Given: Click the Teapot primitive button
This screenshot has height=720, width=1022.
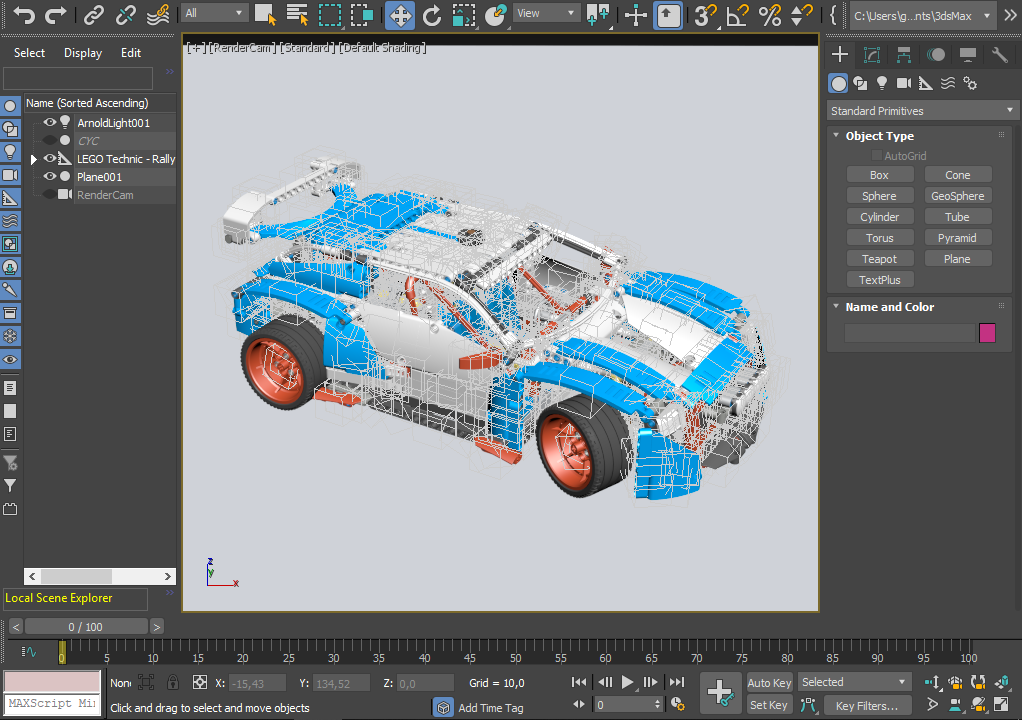Looking at the screenshot, I should tap(879, 259).
